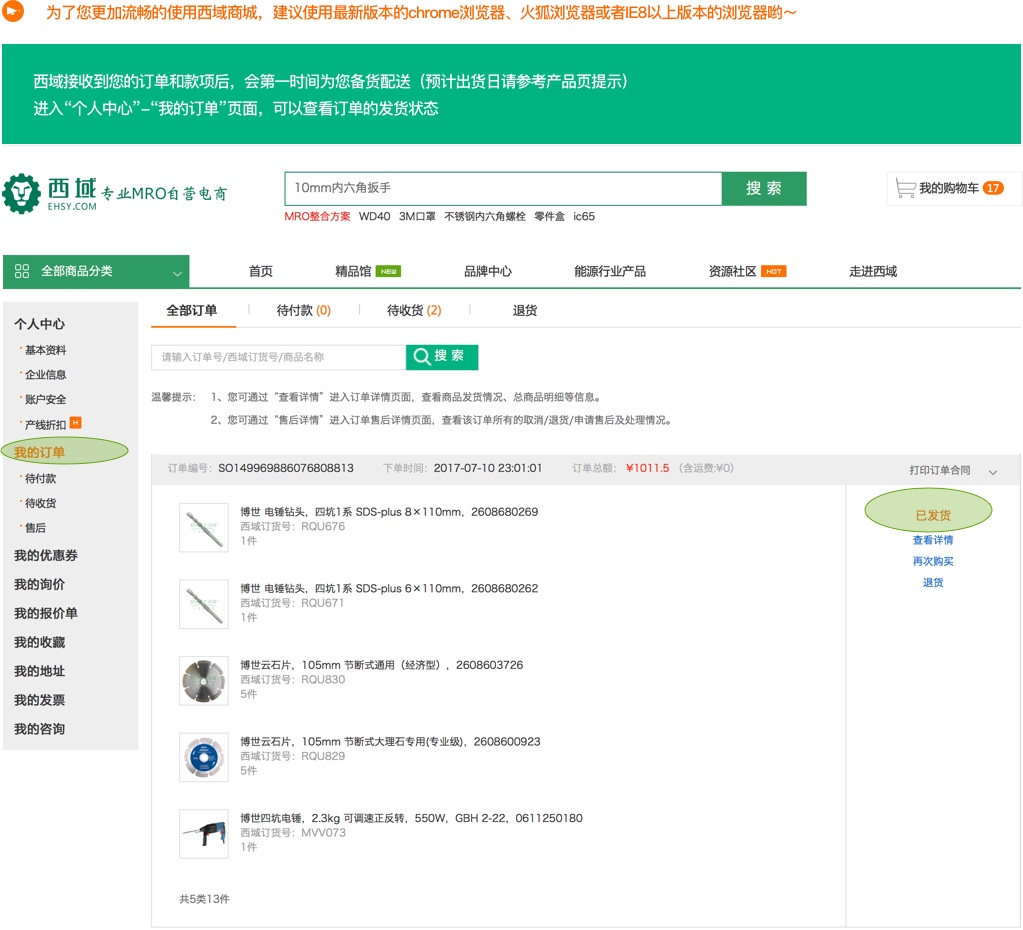Click the orange flag notice icon

click(14, 13)
